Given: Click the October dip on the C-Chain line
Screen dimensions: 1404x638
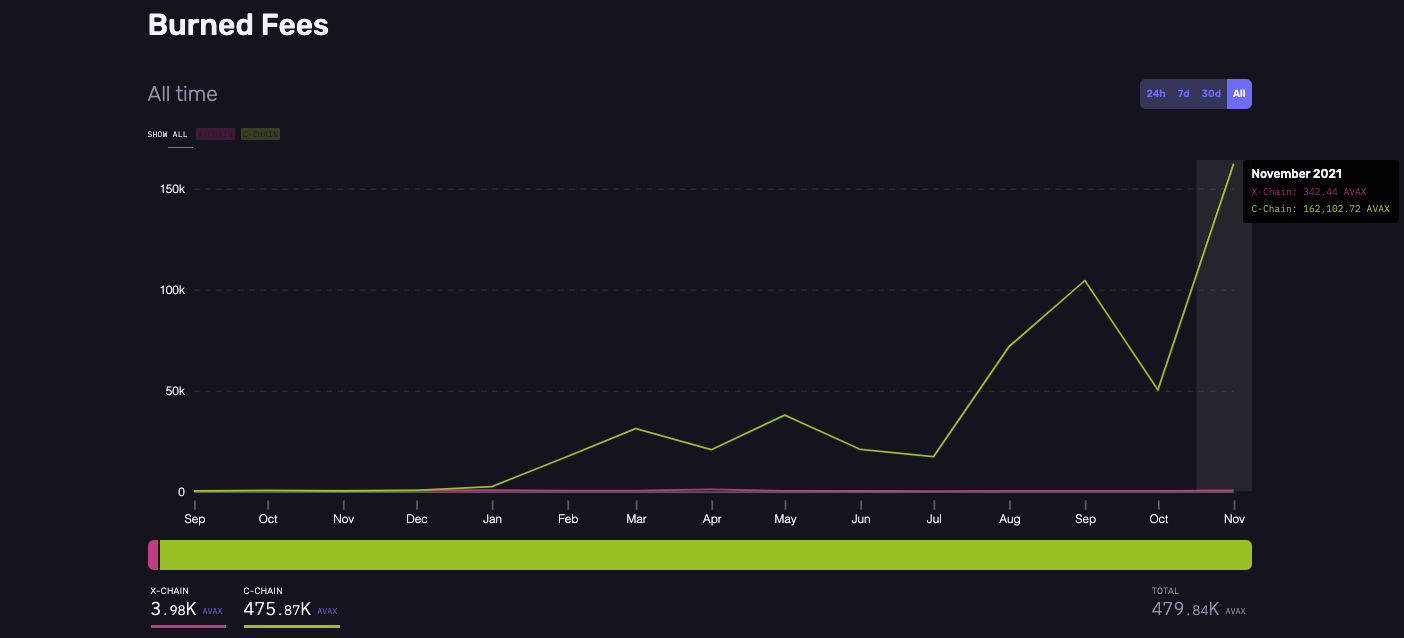Looking at the screenshot, I should pyautogui.click(x=1158, y=390).
